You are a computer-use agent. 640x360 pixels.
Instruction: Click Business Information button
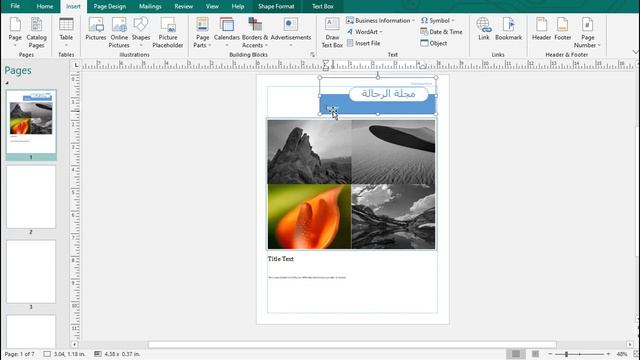380,20
